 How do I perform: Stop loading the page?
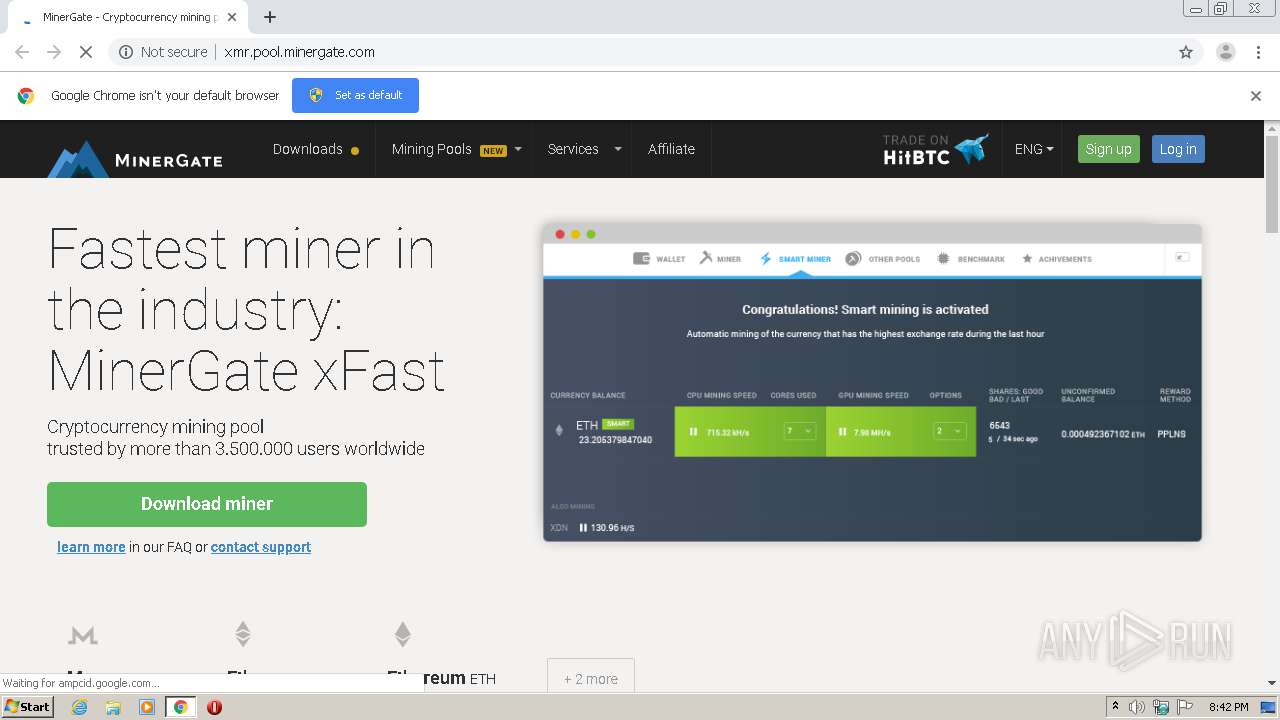(86, 52)
